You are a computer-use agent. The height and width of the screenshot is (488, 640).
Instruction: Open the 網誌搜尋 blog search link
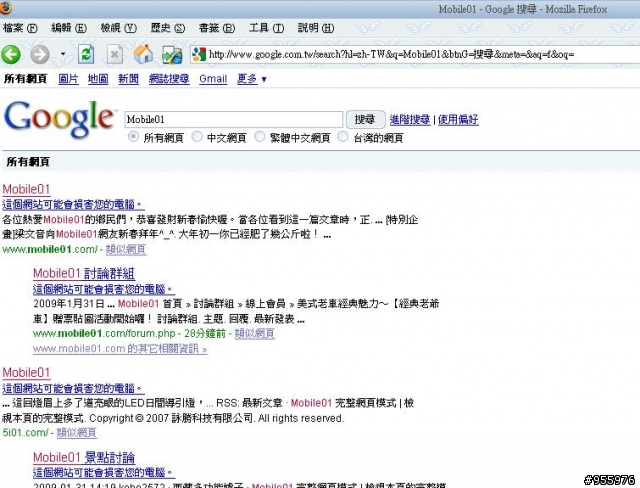pyautogui.click(x=169, y=79)
